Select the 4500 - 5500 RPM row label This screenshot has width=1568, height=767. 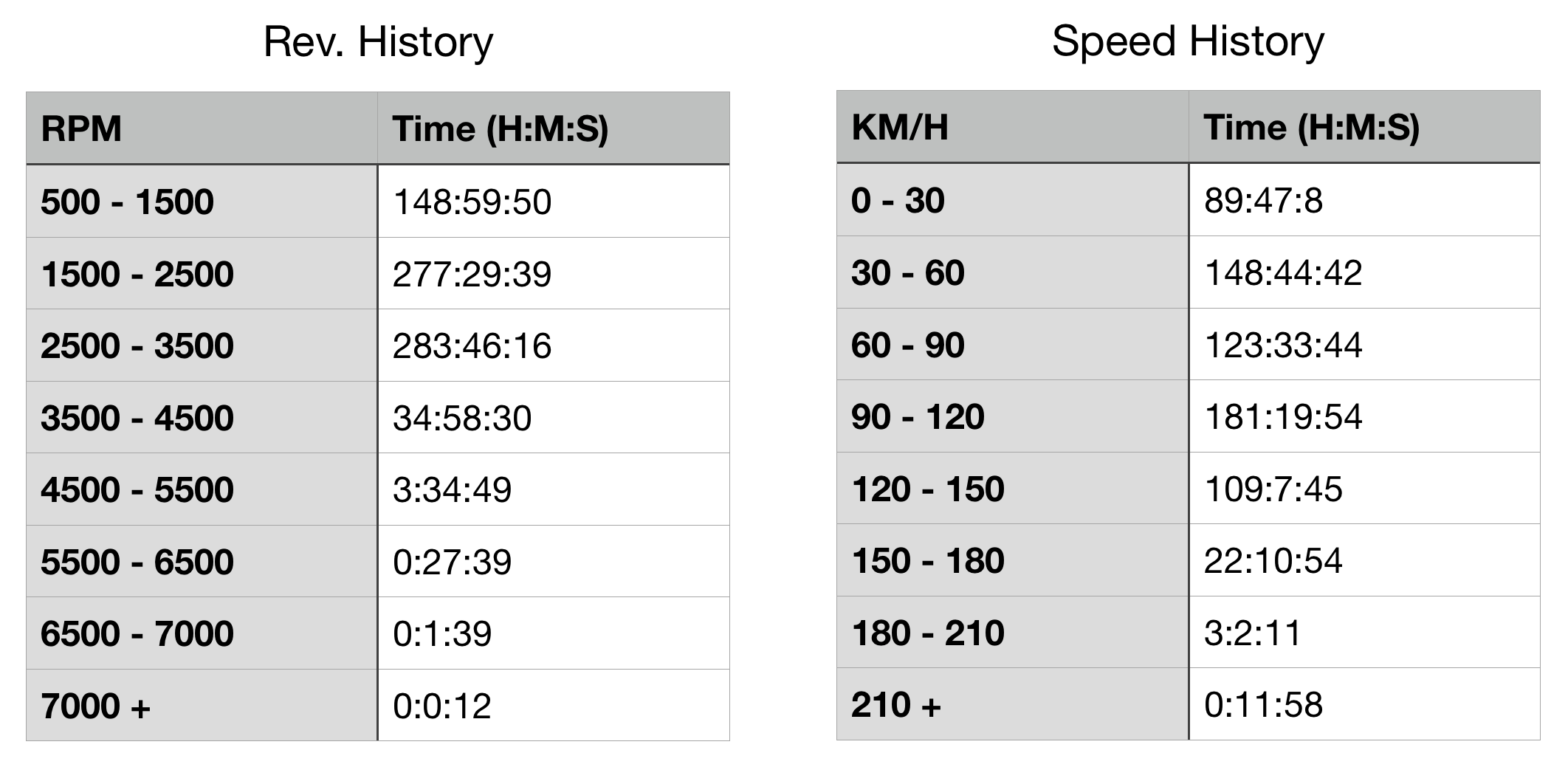click(x=137, y=489)
